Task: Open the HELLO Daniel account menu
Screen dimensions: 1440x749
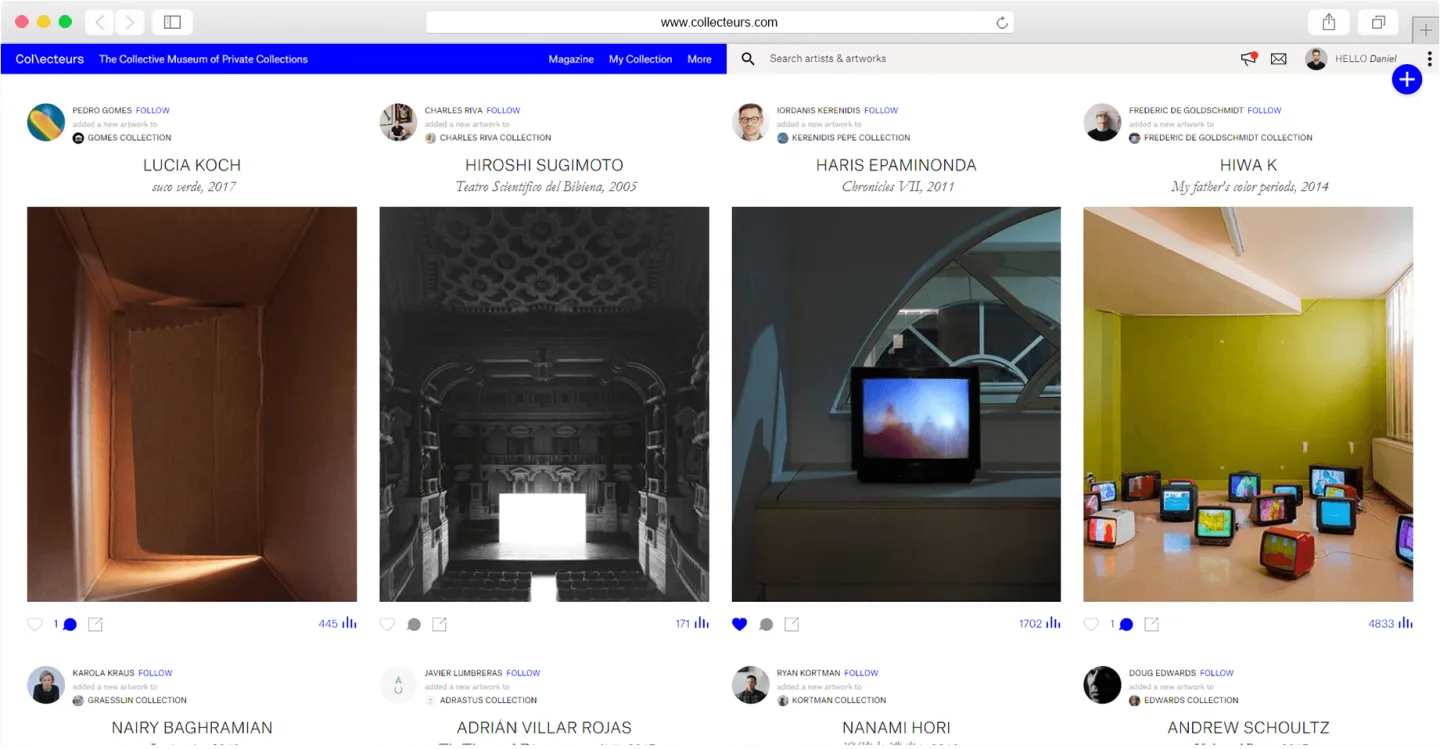Action: tap(1366, 59)
